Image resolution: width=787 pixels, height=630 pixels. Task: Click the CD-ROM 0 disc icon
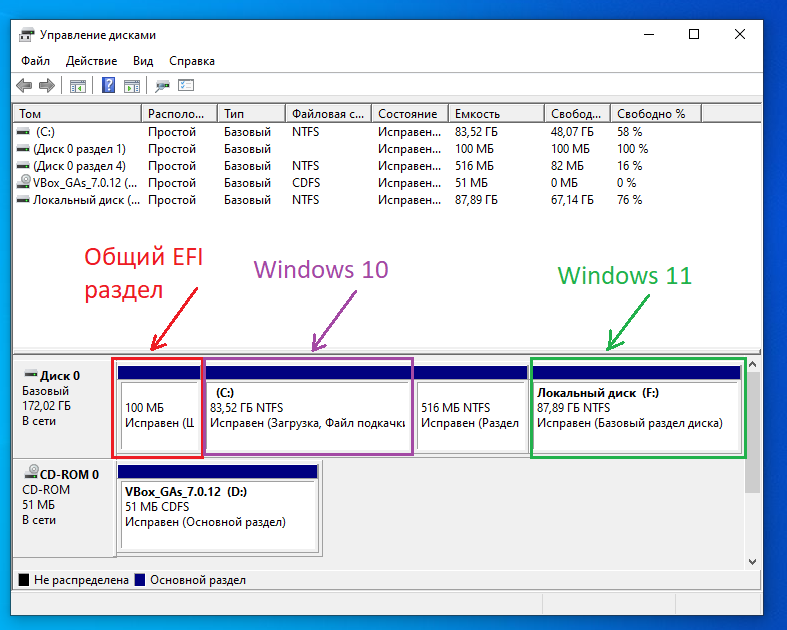[x=32, y=472]
